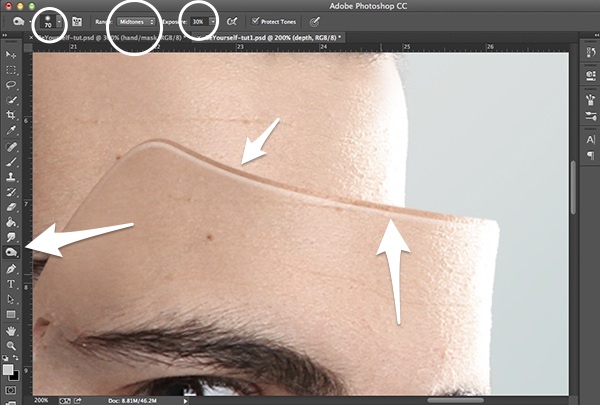600x405 pixels.
Task: Click the status bar share icon
Action: (78, 400)
